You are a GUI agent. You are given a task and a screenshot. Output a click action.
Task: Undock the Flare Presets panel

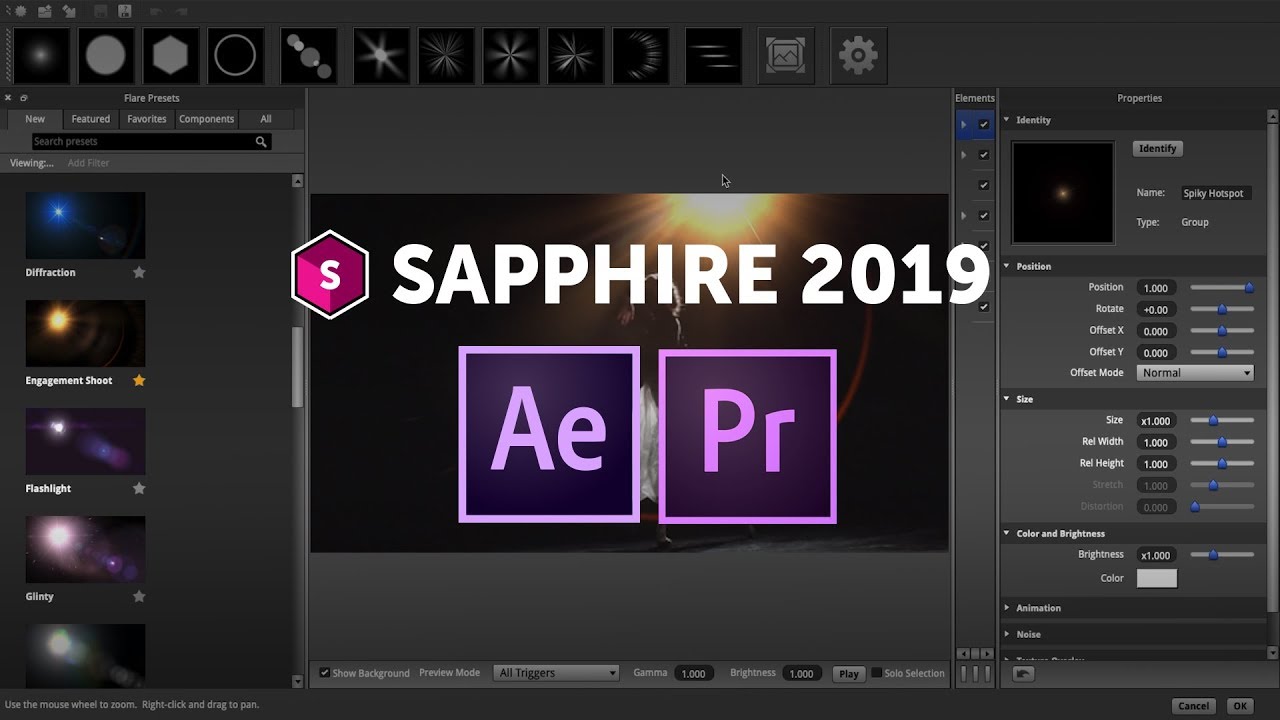click(x=24, y=98)
